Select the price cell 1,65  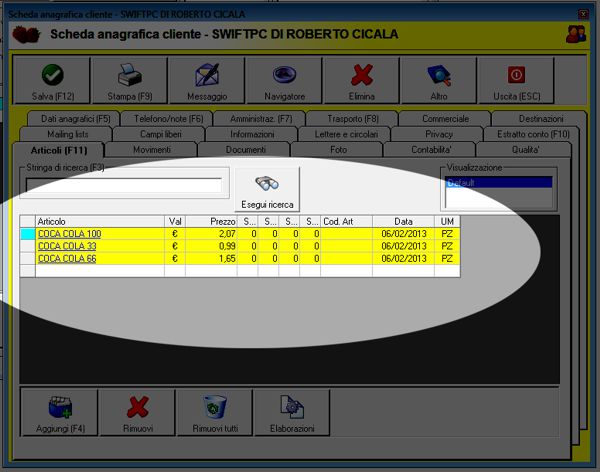211,259
